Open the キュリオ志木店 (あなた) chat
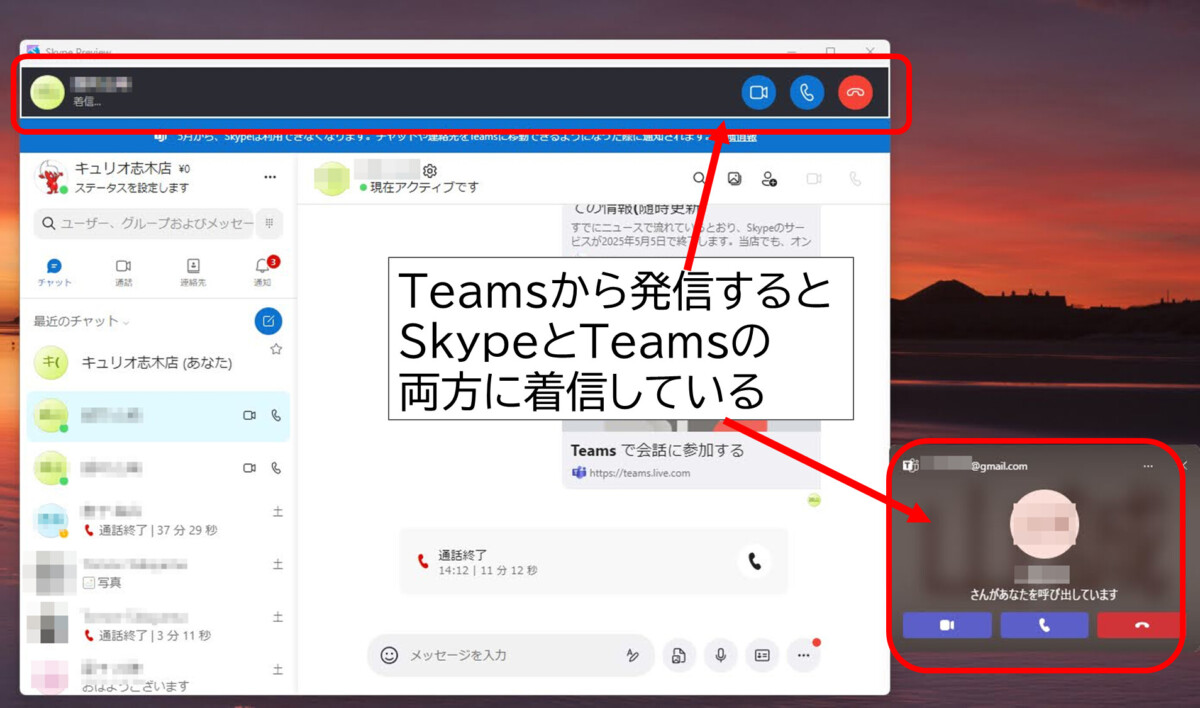The image size is (1200, 708). (157, 363)
